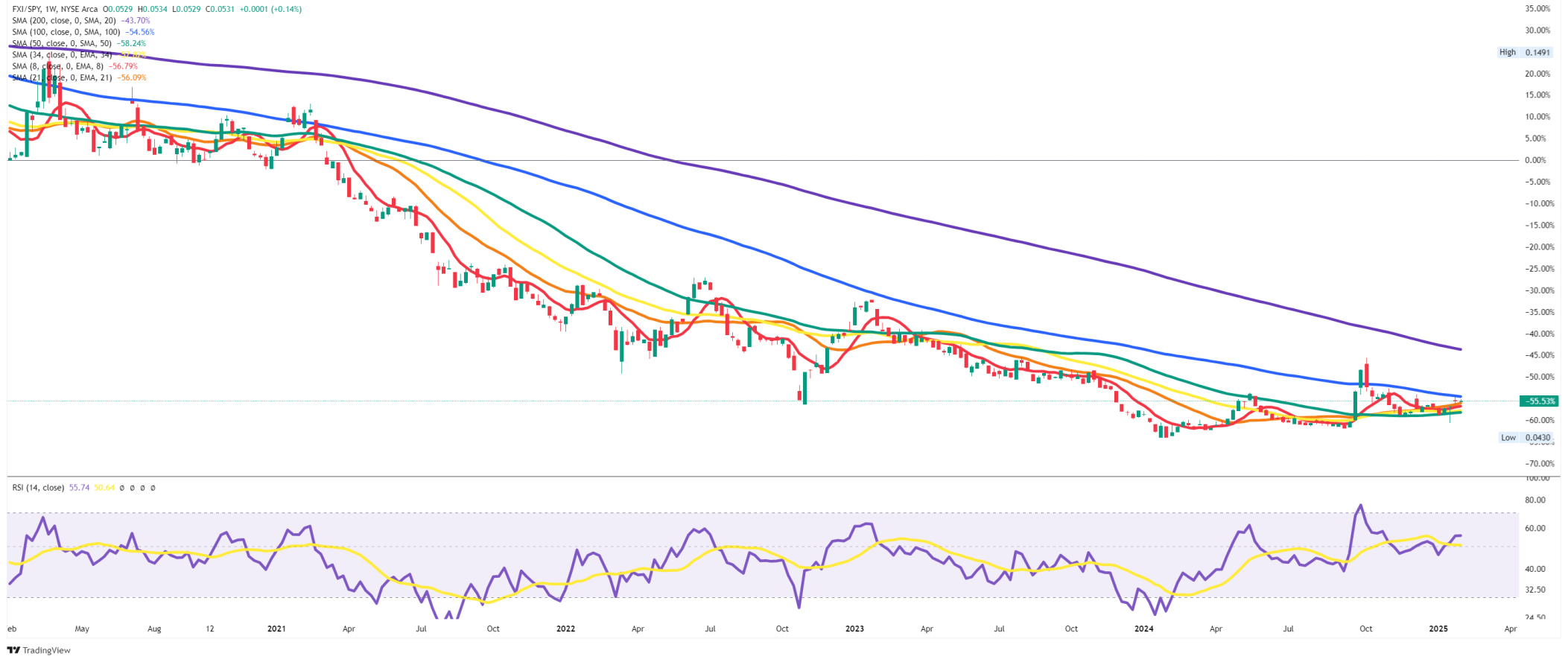Click the Low 0.0430 price label

tap(1526, 438)
